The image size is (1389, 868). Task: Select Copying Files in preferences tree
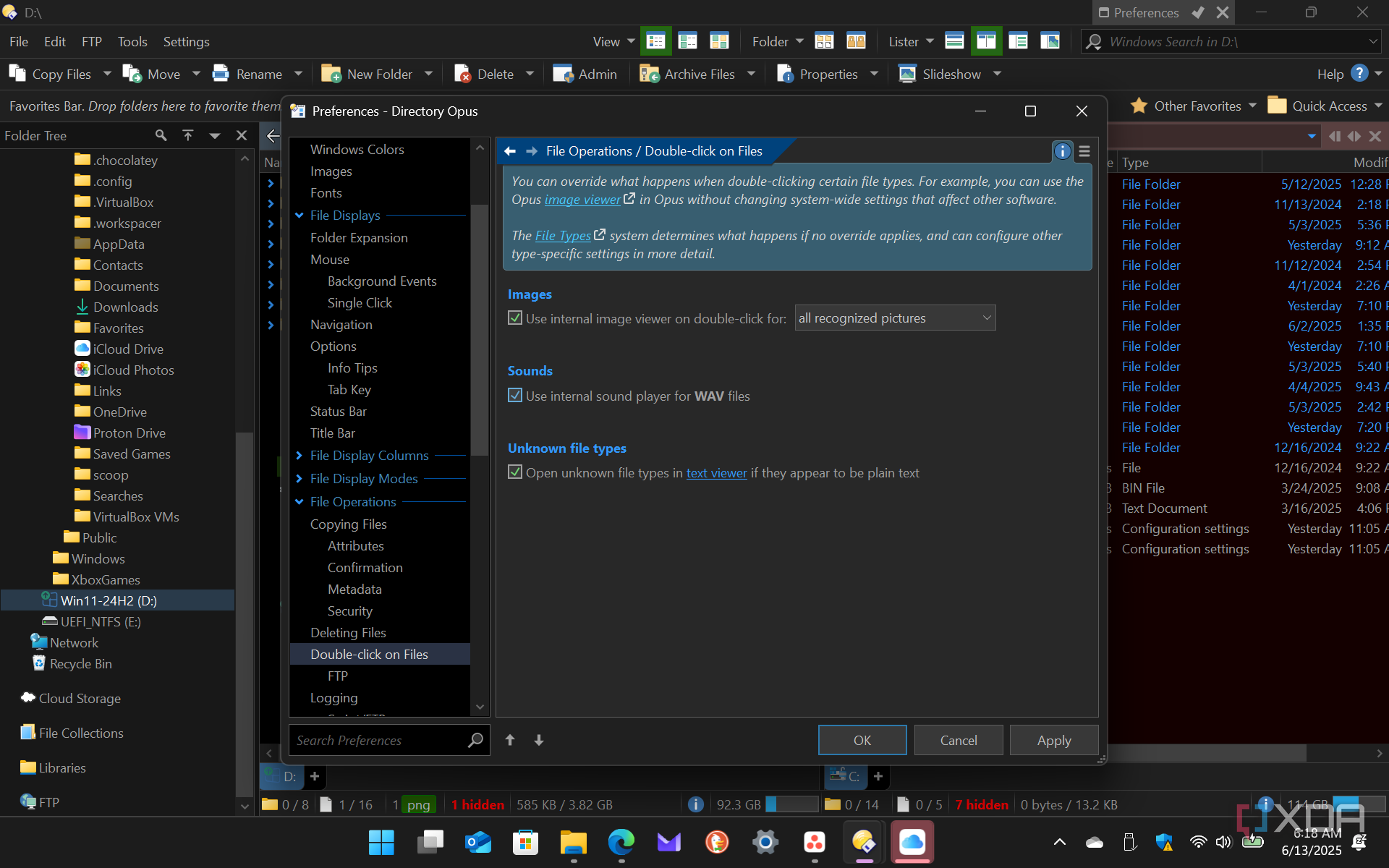(349, 524)
